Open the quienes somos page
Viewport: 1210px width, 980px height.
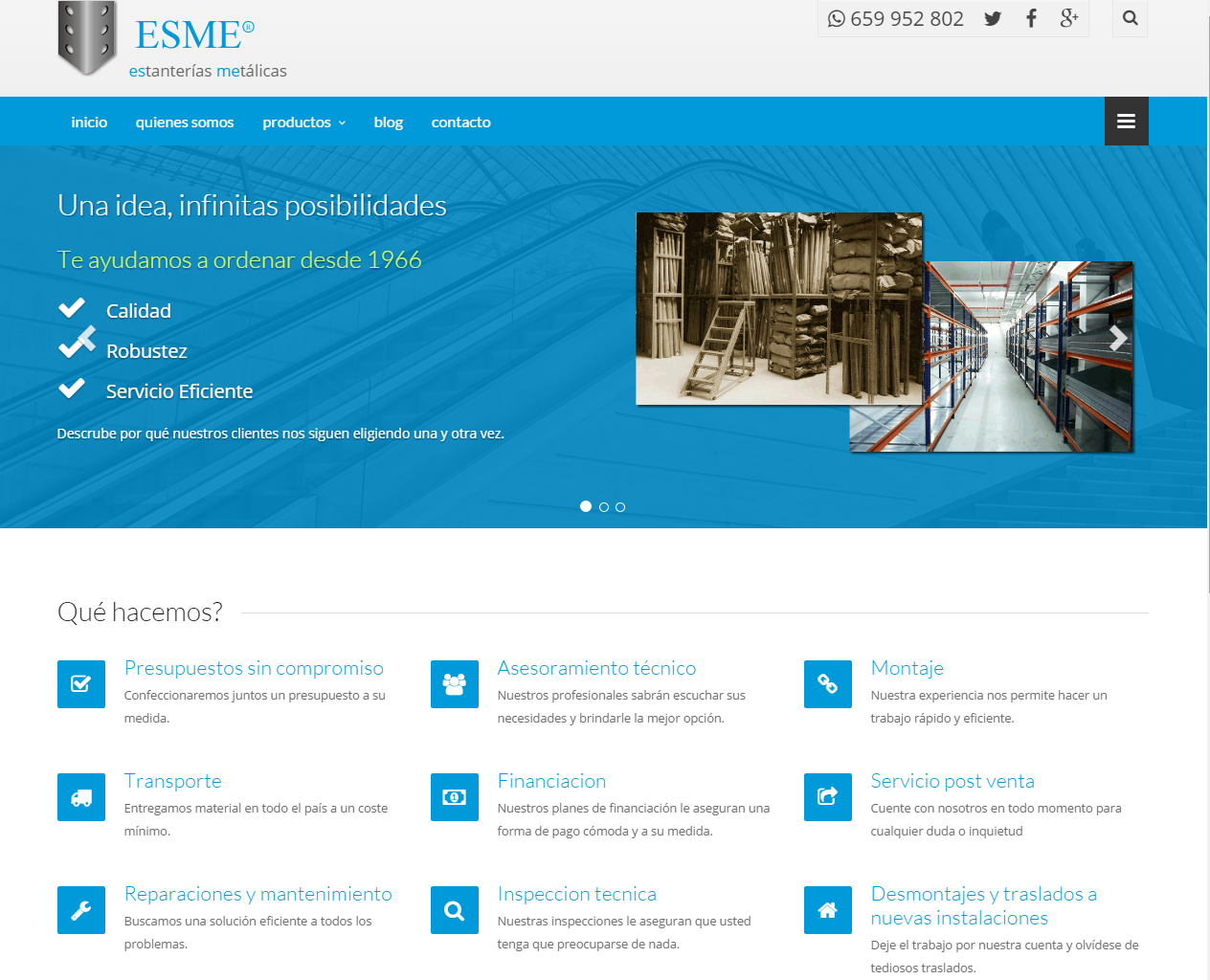point(185,122)
